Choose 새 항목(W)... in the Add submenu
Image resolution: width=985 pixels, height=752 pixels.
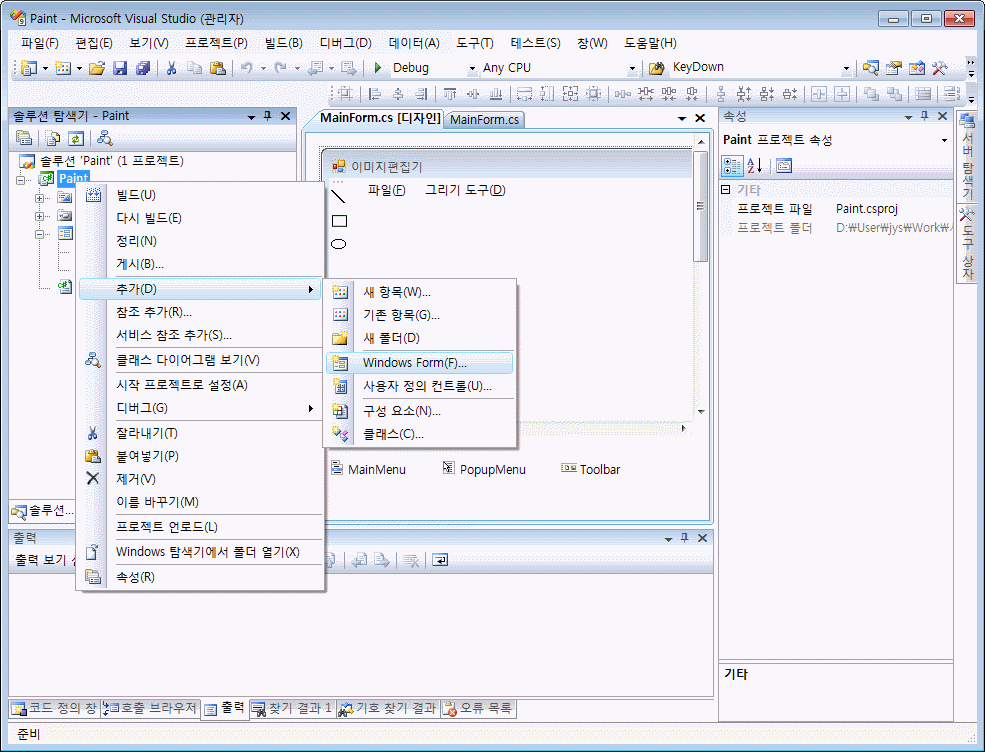click(420, 292)
